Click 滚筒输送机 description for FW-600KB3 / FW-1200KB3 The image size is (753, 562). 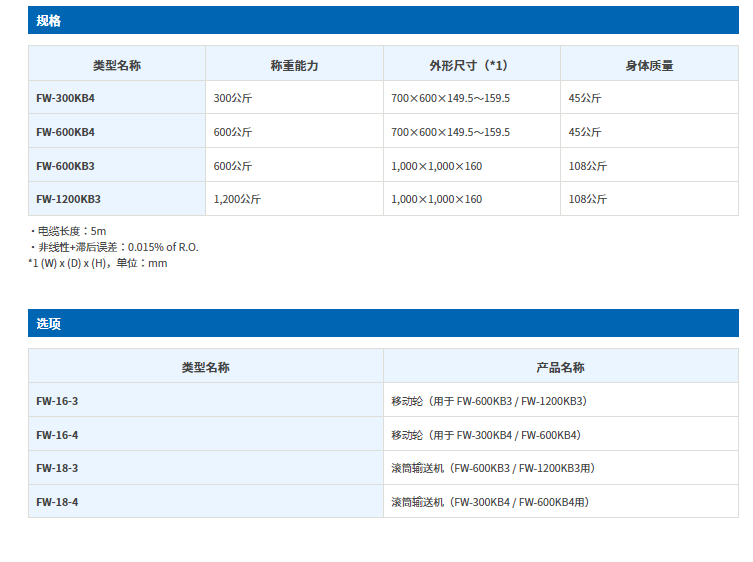(x=560, y=468)
